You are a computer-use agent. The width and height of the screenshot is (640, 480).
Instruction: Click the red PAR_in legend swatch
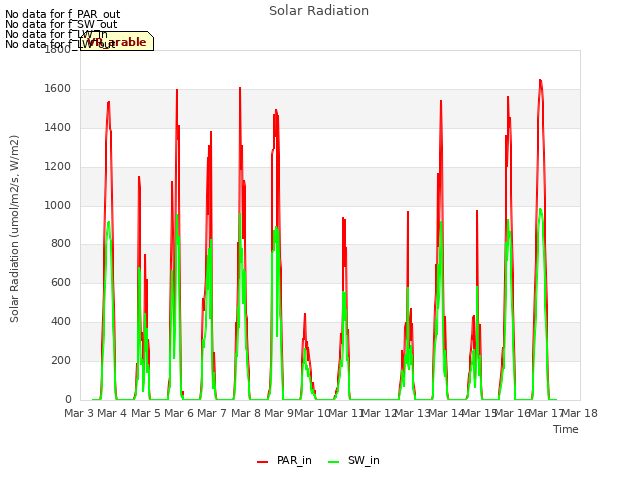coord(262,462)
